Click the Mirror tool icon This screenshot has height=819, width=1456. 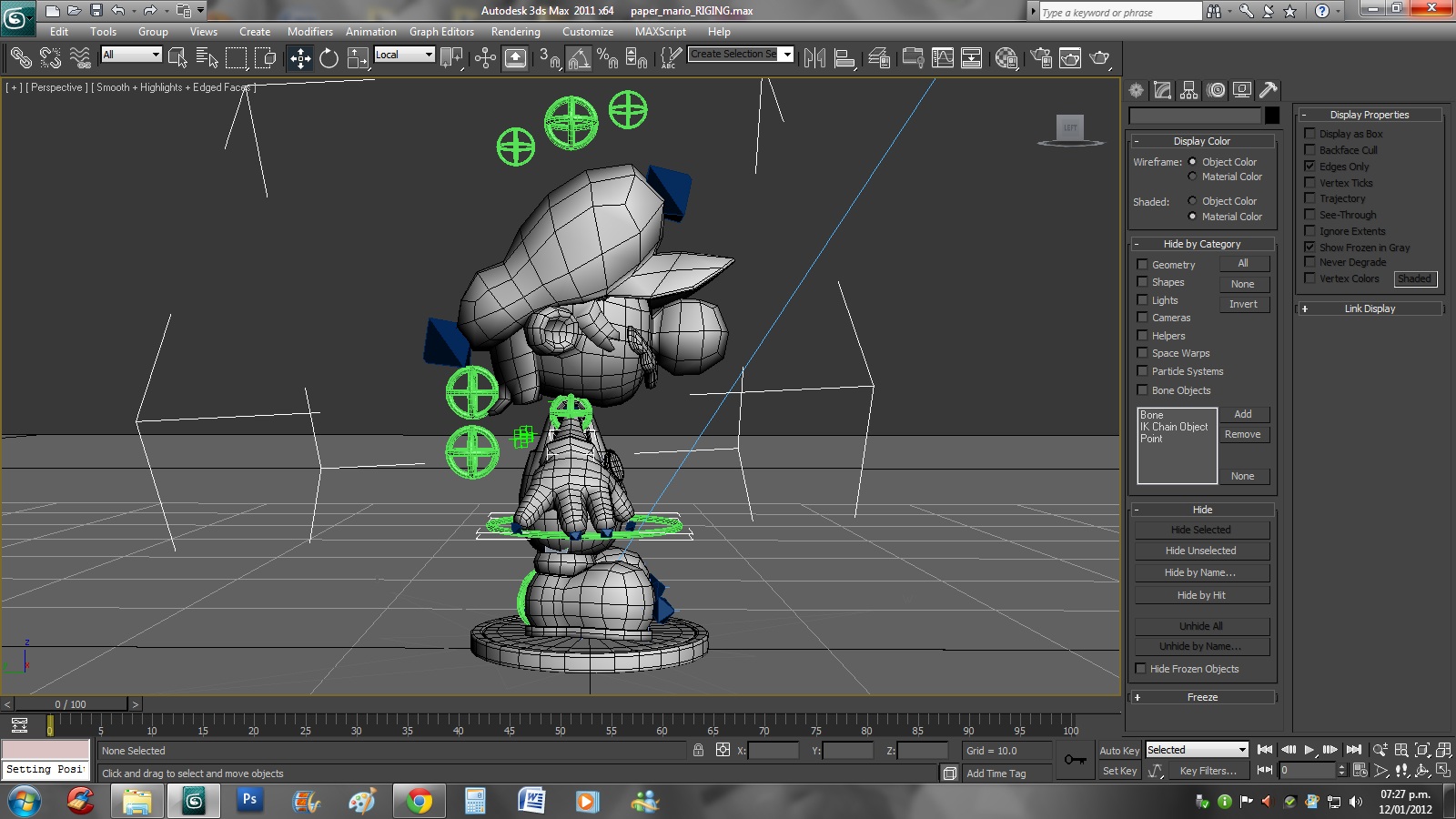pyautogui.click(x=814, y=58)
